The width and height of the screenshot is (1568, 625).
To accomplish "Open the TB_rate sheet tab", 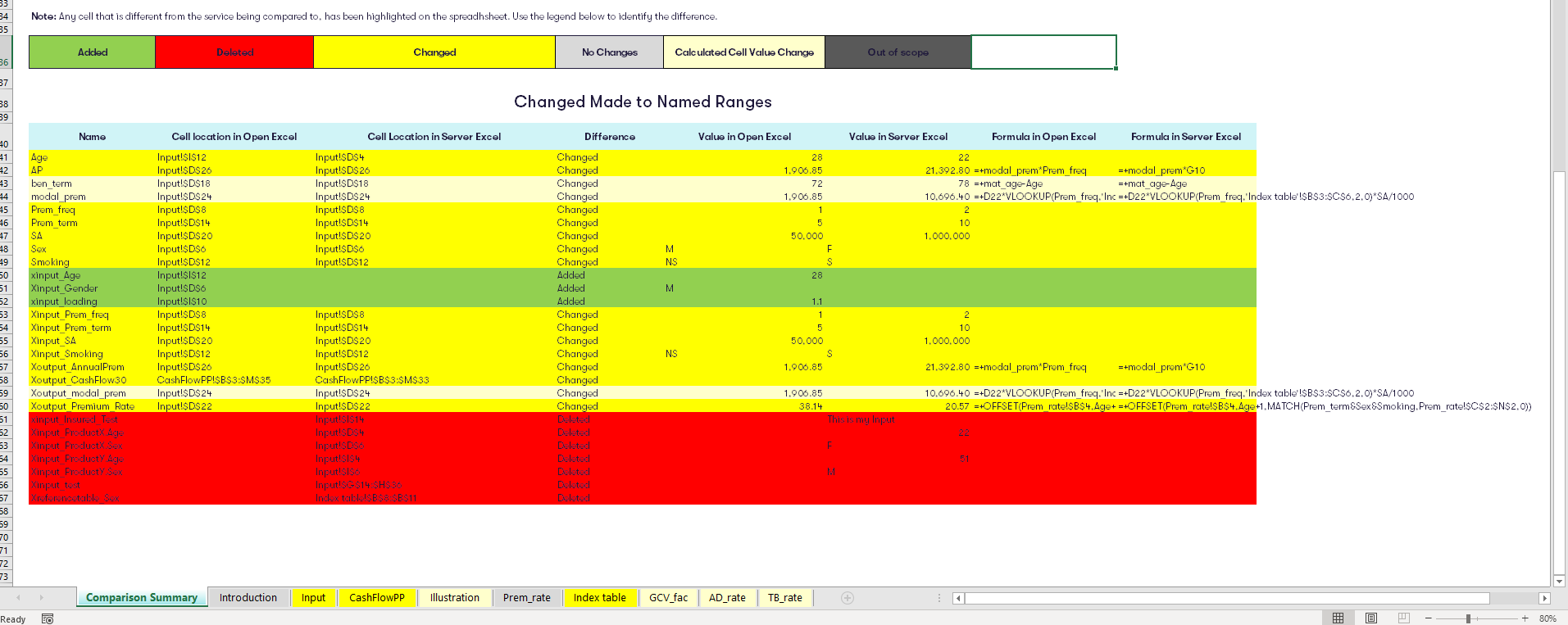I will pyautogui.click(x=784, y=598).
